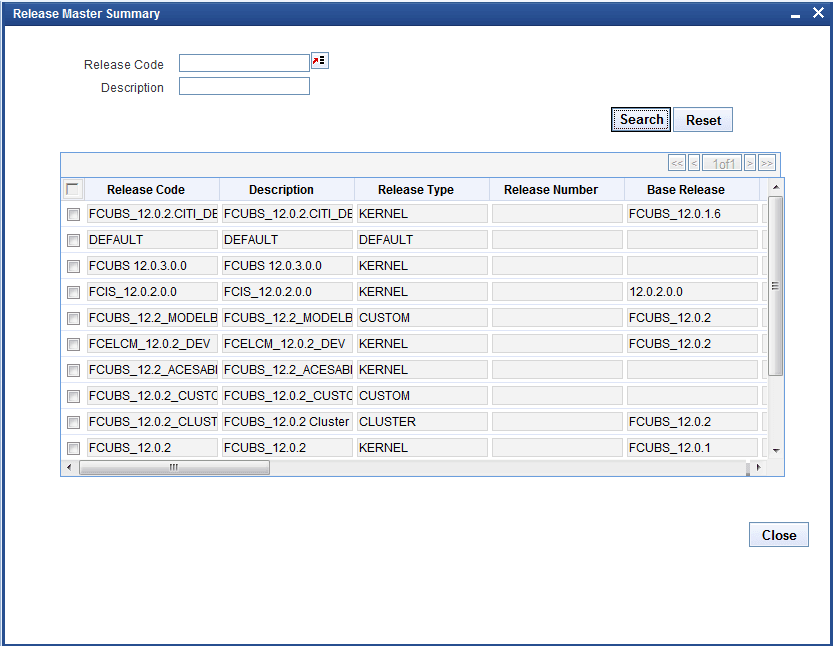This screenshot has width=833, height=646.
Task: Click base release FCUBS_12.0.2 in FCELCM row
Action: (x=692, y=344)
